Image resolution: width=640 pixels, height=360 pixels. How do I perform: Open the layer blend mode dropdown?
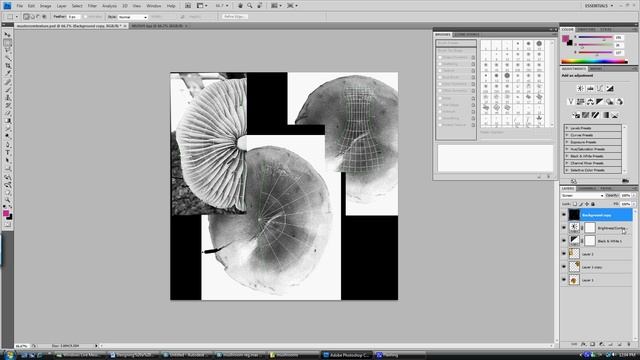pos(582,196)
